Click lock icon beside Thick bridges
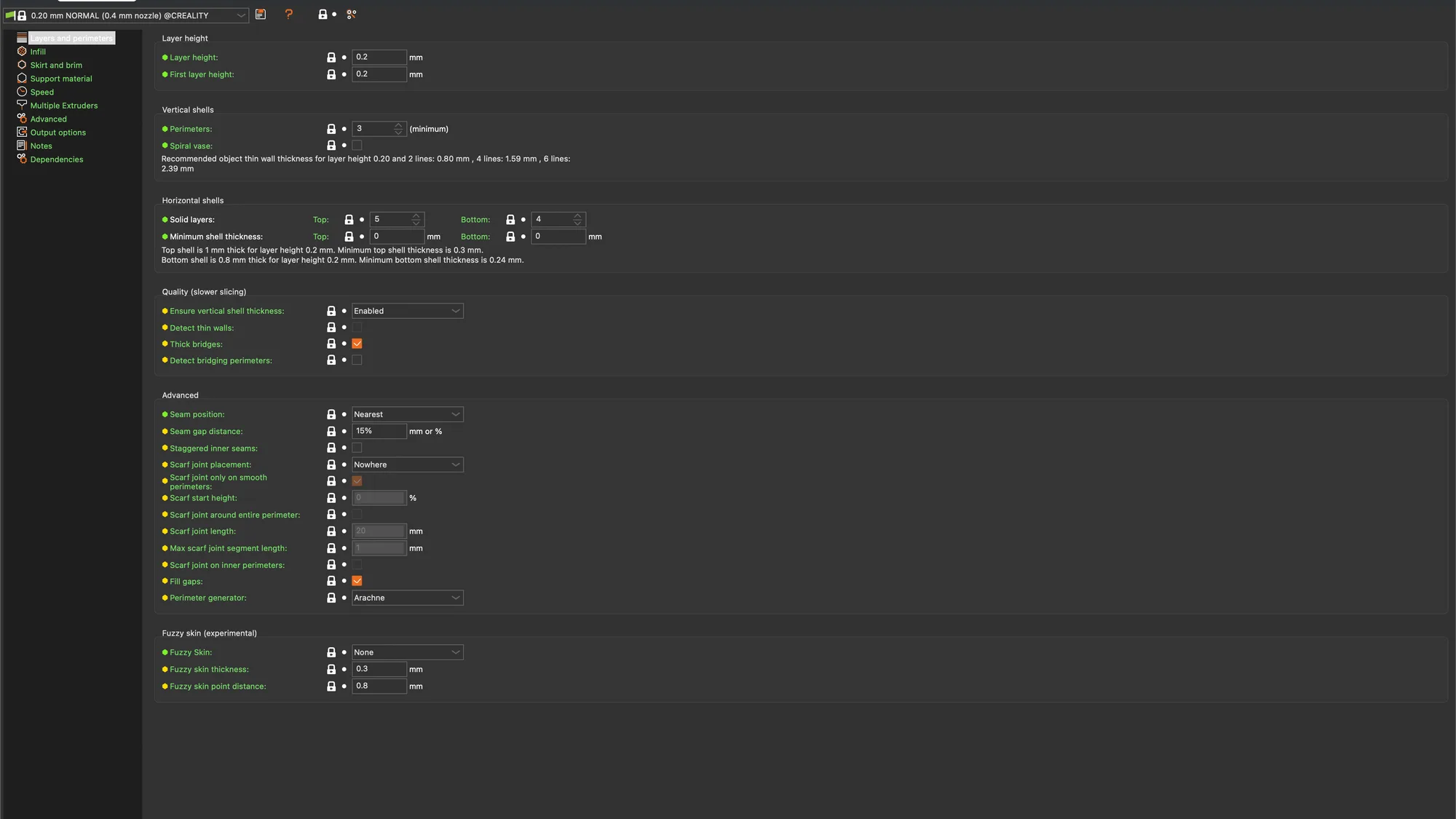 click(x=331, y=344)
